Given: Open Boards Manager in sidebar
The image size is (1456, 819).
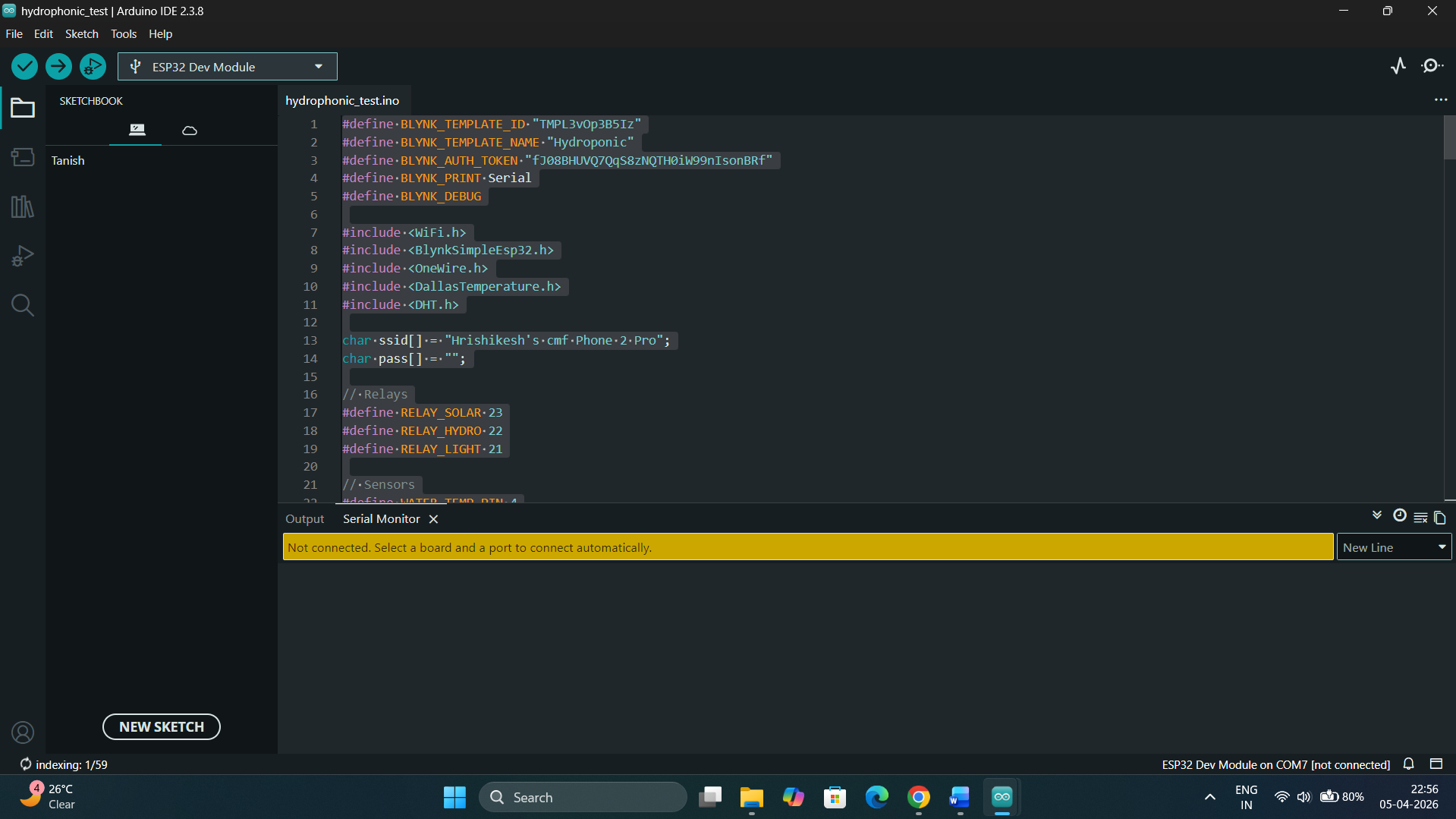Looking at the screenshot, I should pos(22,157).
